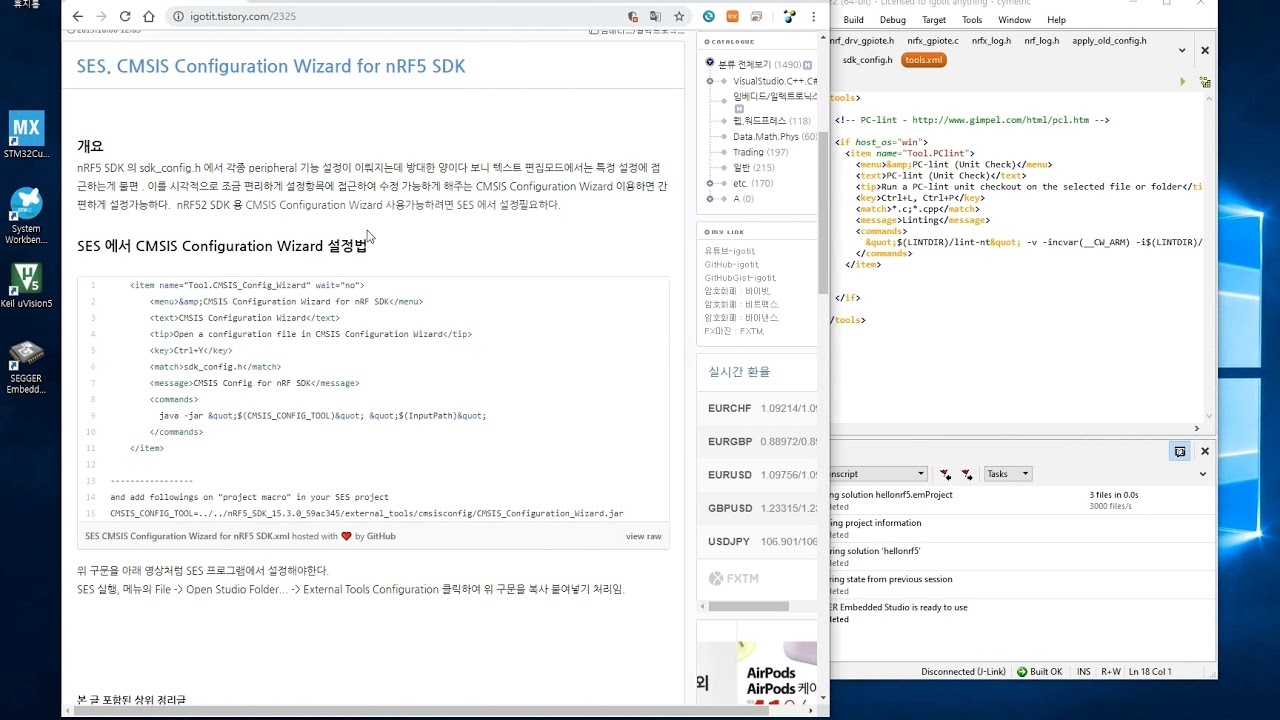Open the Tools menu in SES
The width and height of the screenshot is (1280, 720).
pyautogui.click(x=972, y=20)
